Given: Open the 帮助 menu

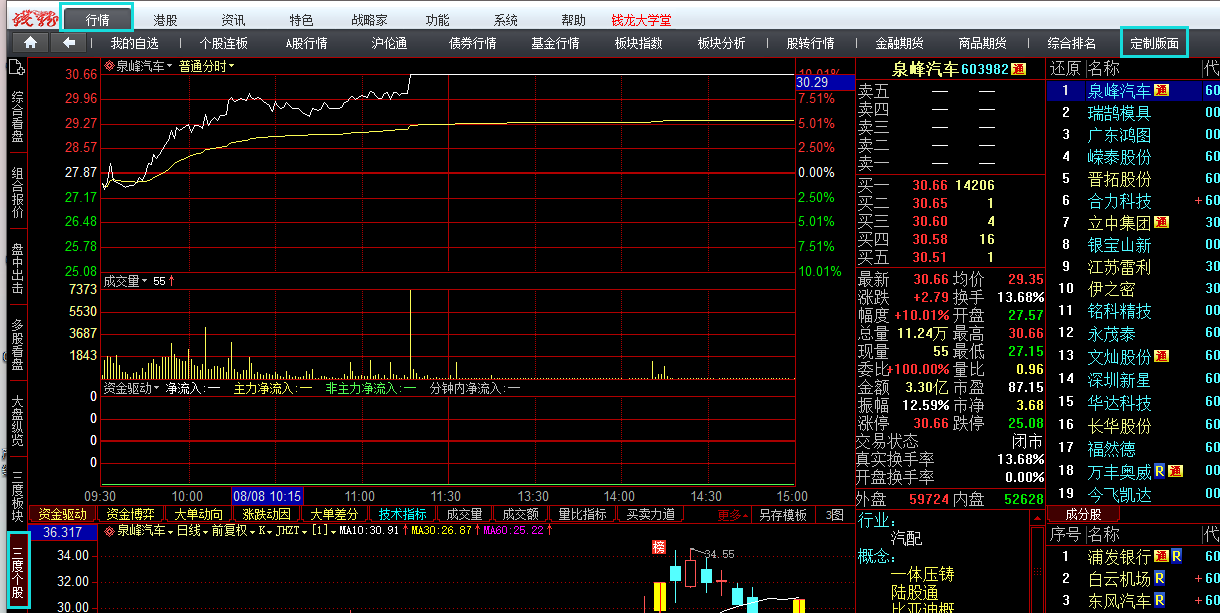Looking at the screenshot, I should click(x=574, y=20).
